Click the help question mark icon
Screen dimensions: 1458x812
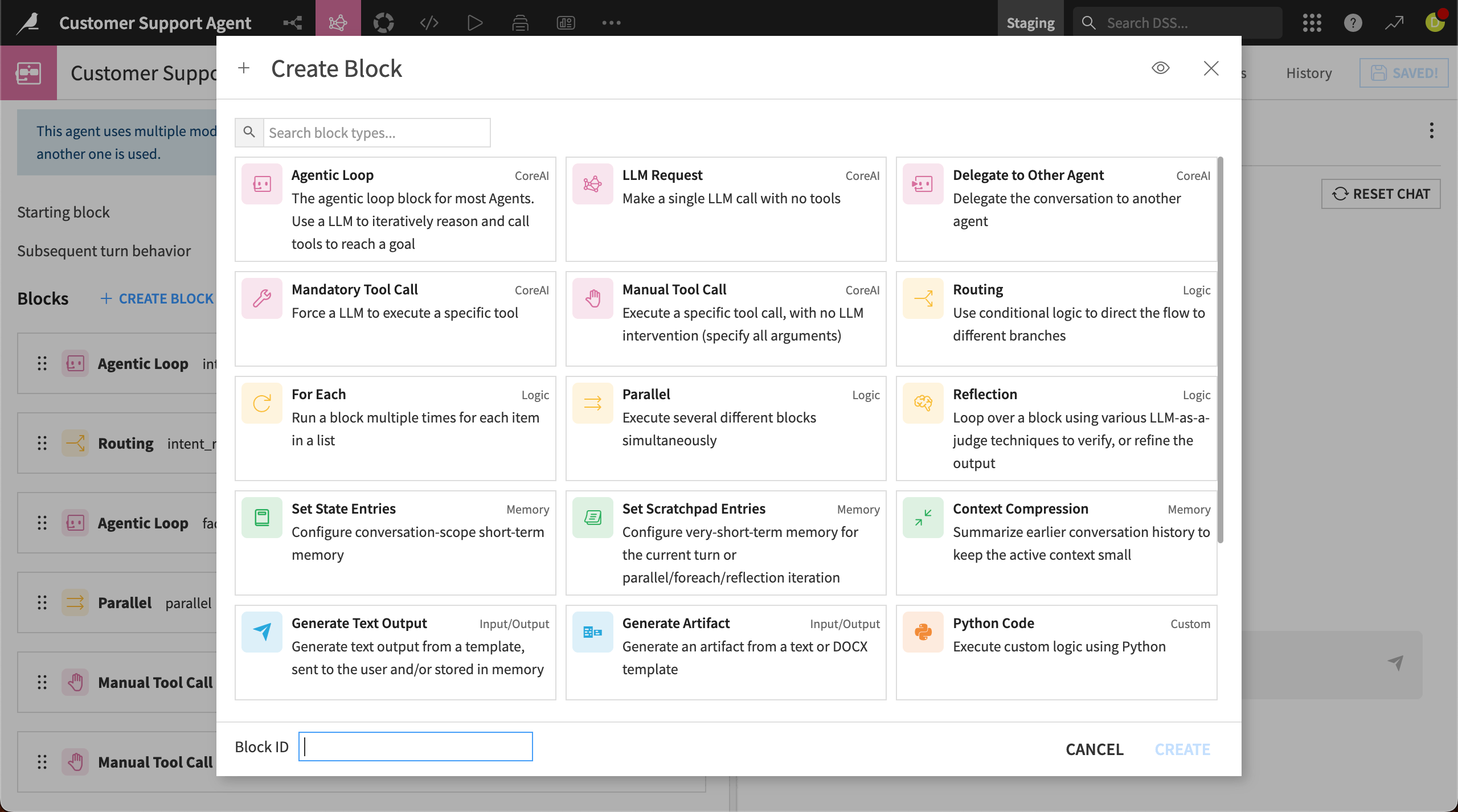(1353, 23)
